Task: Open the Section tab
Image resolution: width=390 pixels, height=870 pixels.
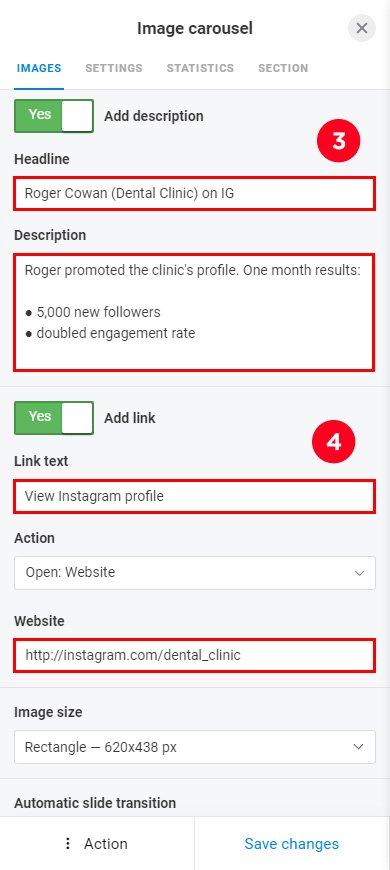Action: [283, 68]
